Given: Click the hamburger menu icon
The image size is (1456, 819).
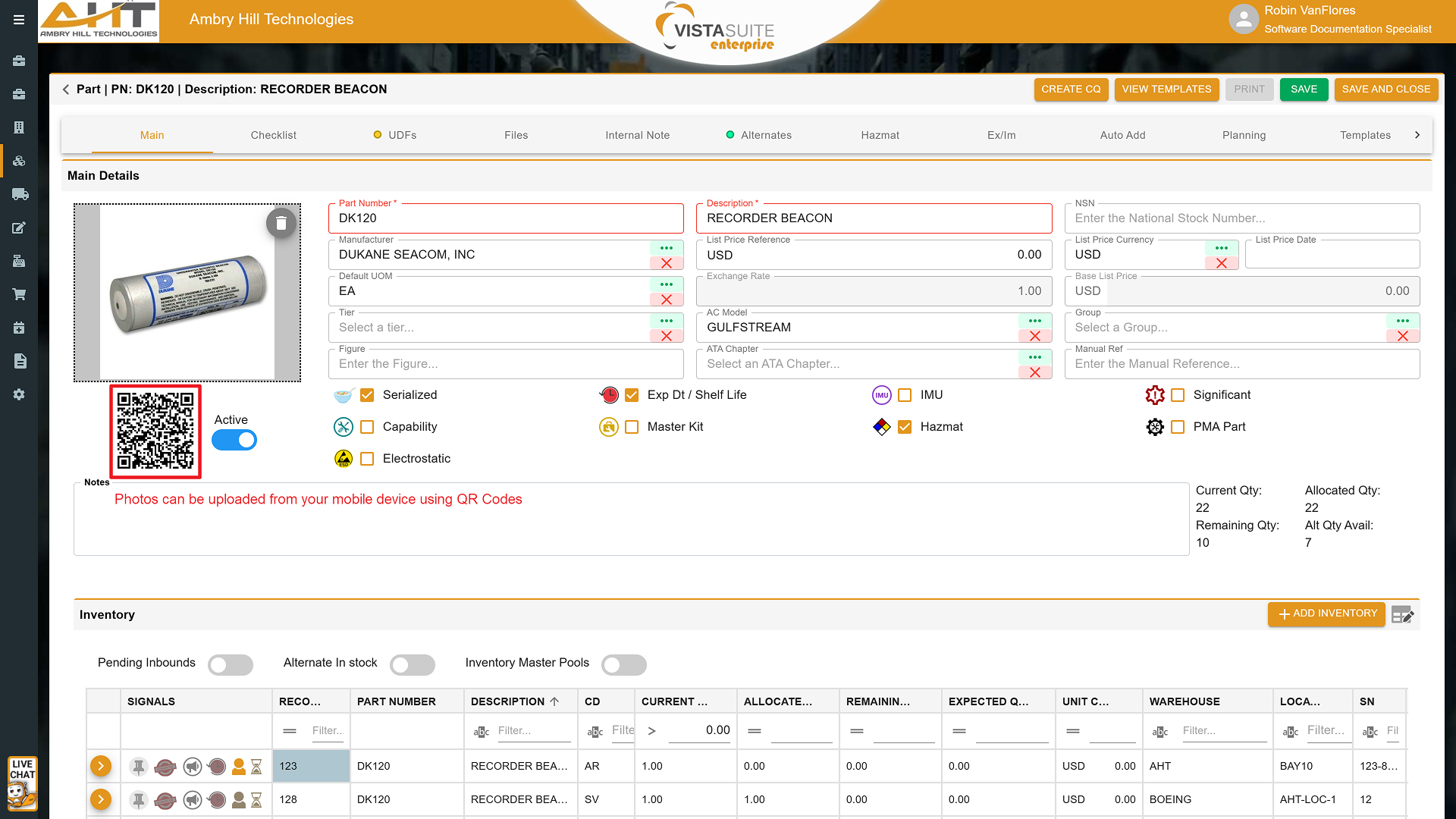Looking at the screenshot, I should coord(19,20).
